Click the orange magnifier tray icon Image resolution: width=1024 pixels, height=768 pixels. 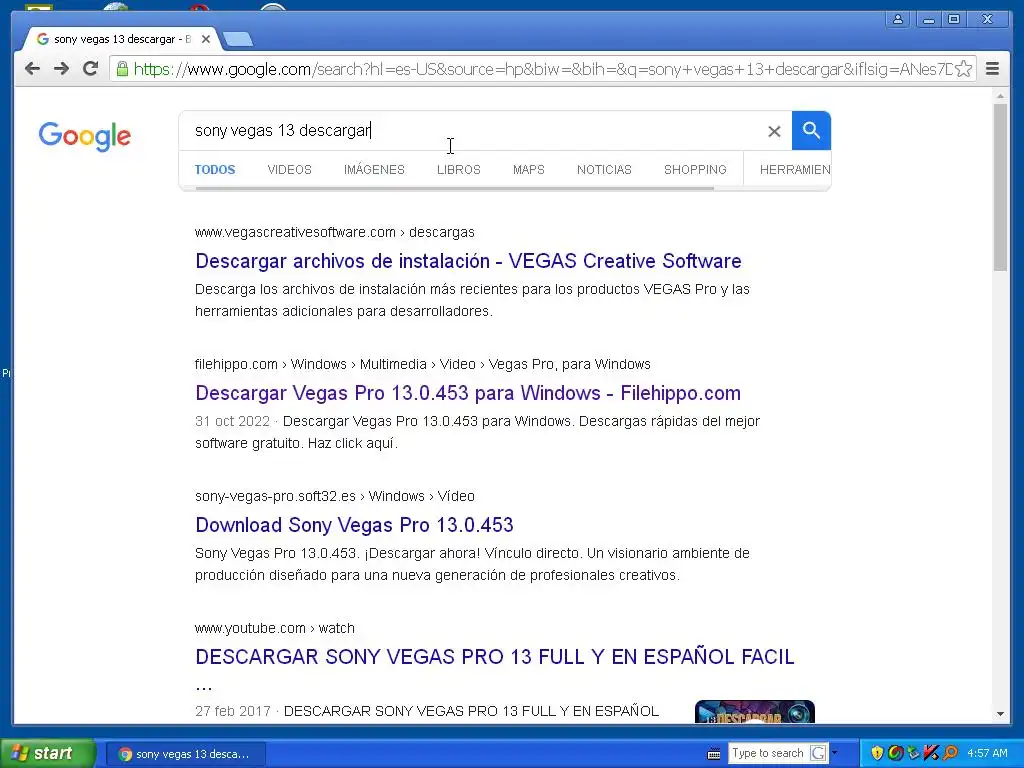950,753
